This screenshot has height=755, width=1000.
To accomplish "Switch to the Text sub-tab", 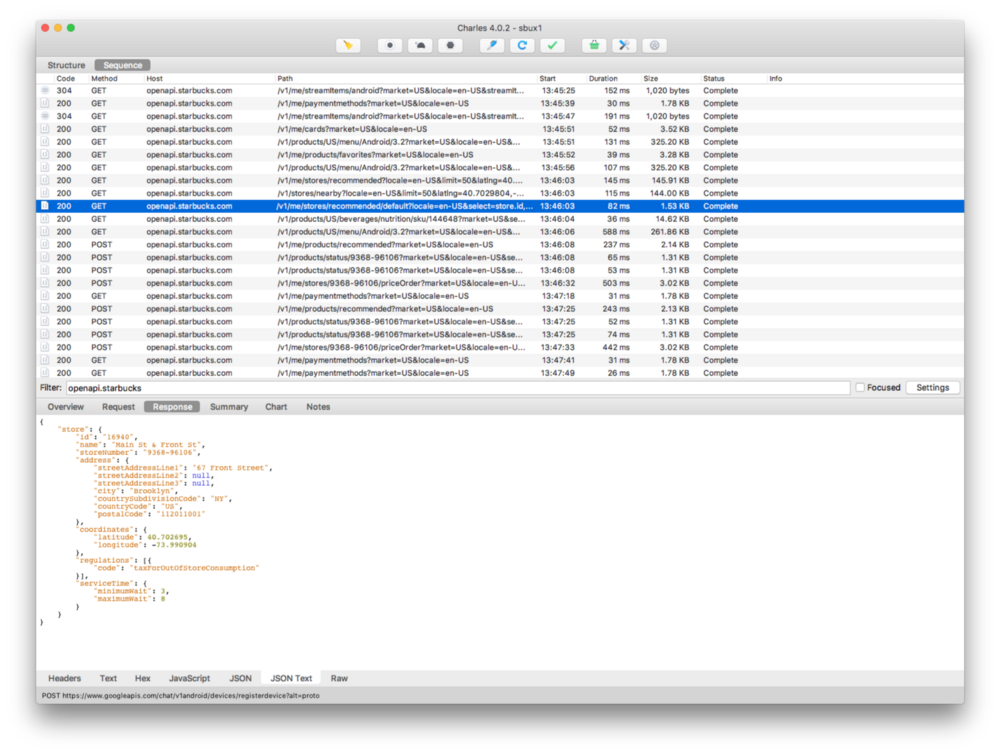I will 108,678.
